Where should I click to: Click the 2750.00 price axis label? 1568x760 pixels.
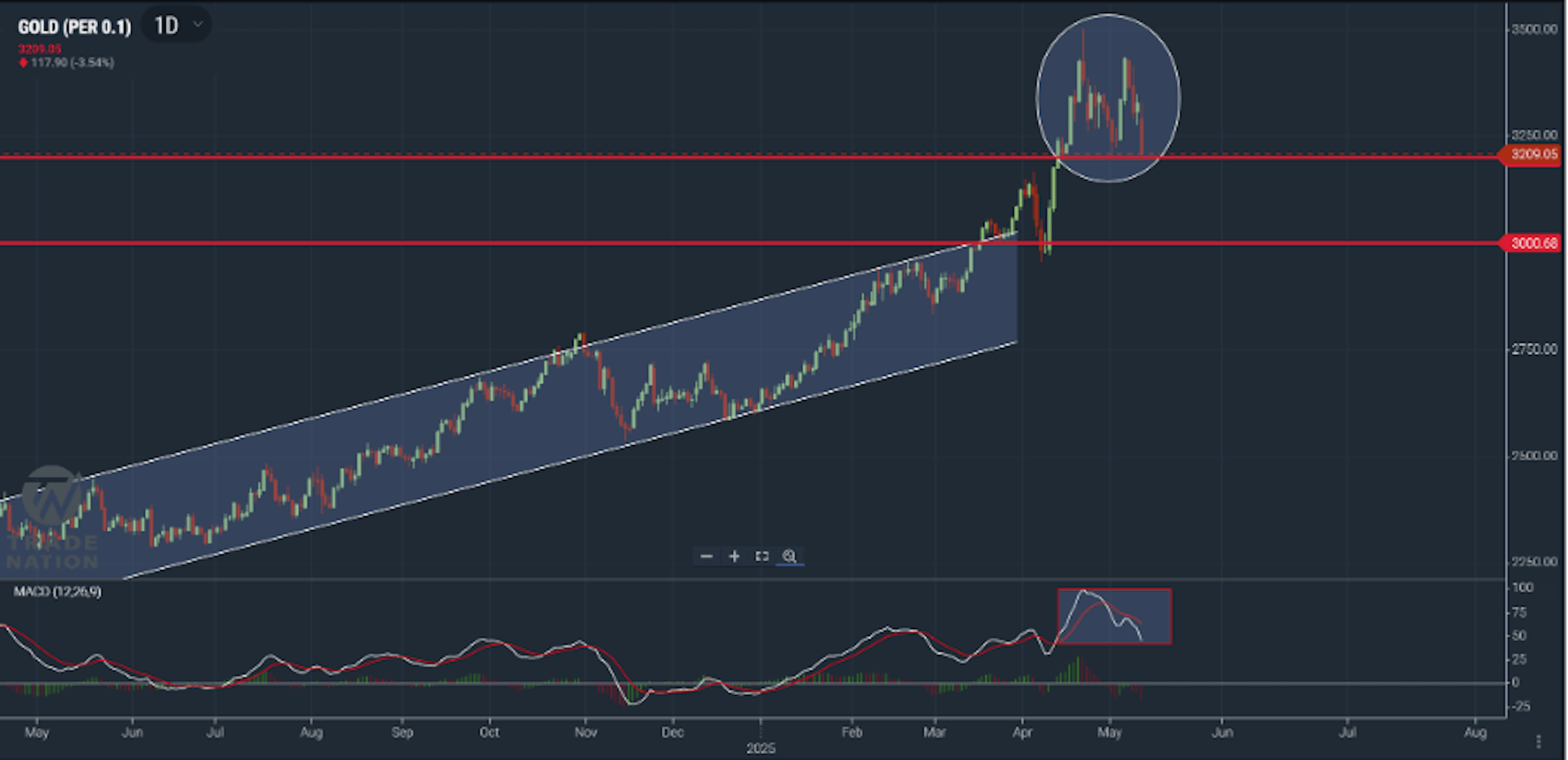click(x=1535, y=350)
